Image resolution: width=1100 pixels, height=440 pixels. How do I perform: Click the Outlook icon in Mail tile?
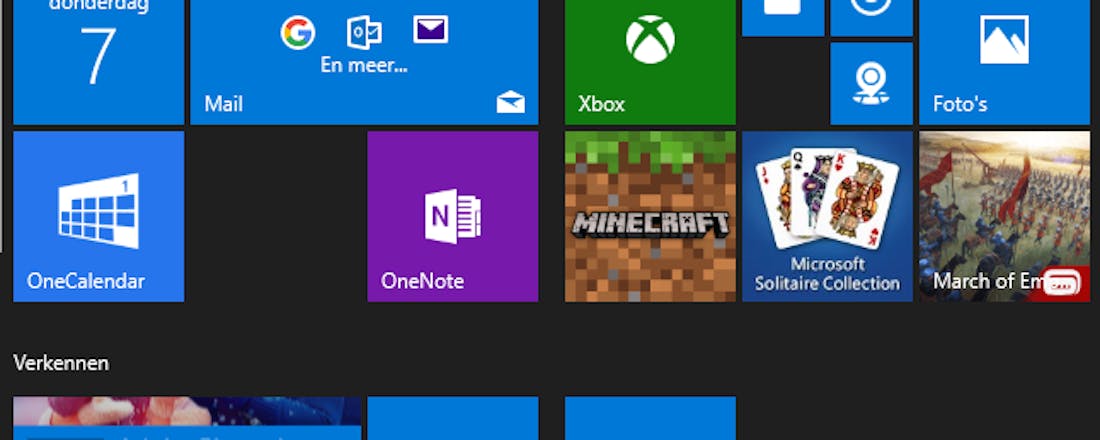[x=364, y=32]
